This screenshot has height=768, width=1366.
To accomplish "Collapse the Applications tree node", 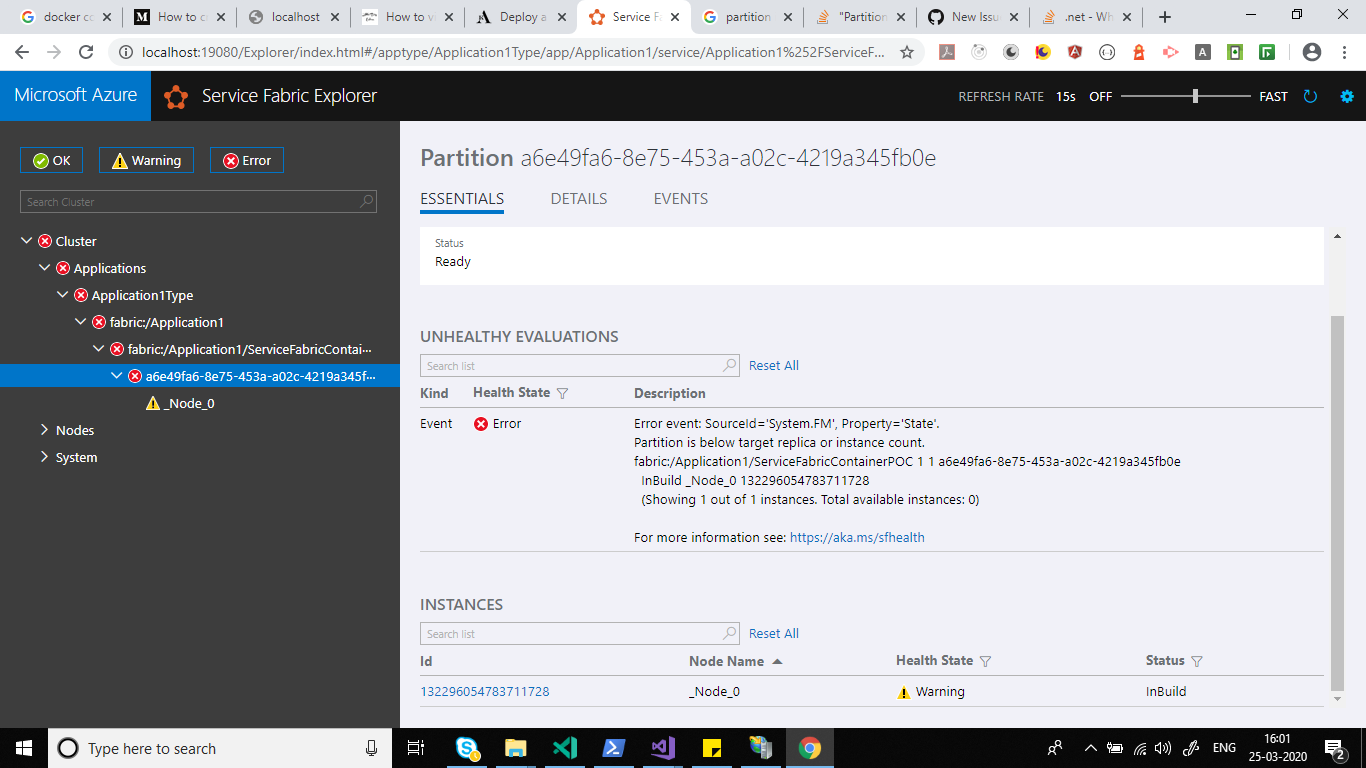I will [44, 267].
